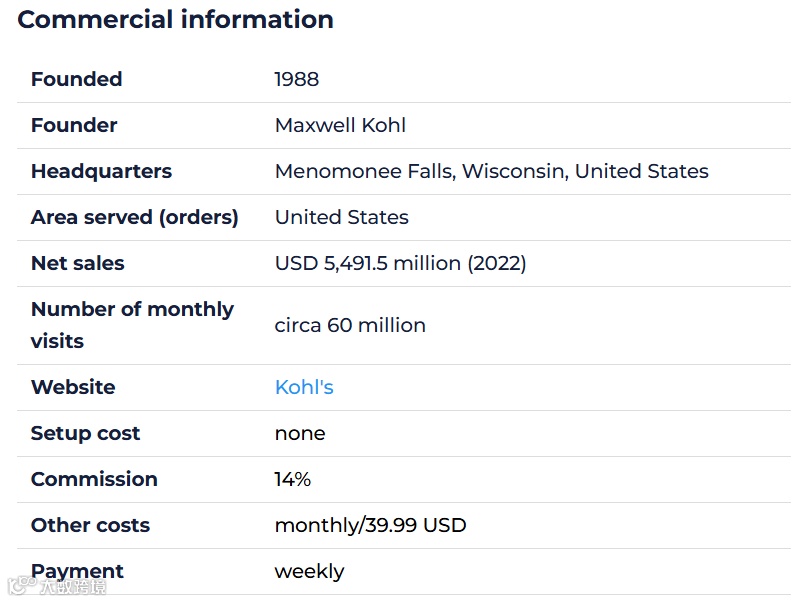This screenshot has width=810, height=602.
Task: Select the Number of monthly visits label
Action: pyautogui.click(x=132, y=325)
